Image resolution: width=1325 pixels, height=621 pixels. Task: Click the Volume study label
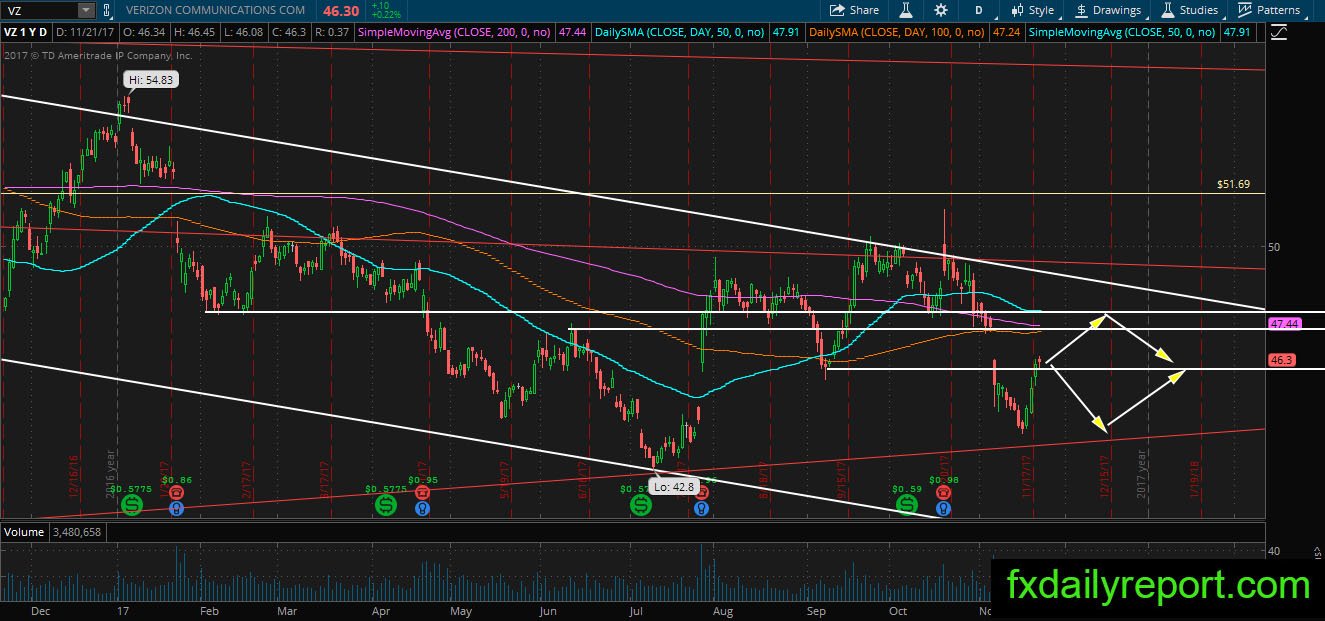pyautogui.click(x=22, y=531)
